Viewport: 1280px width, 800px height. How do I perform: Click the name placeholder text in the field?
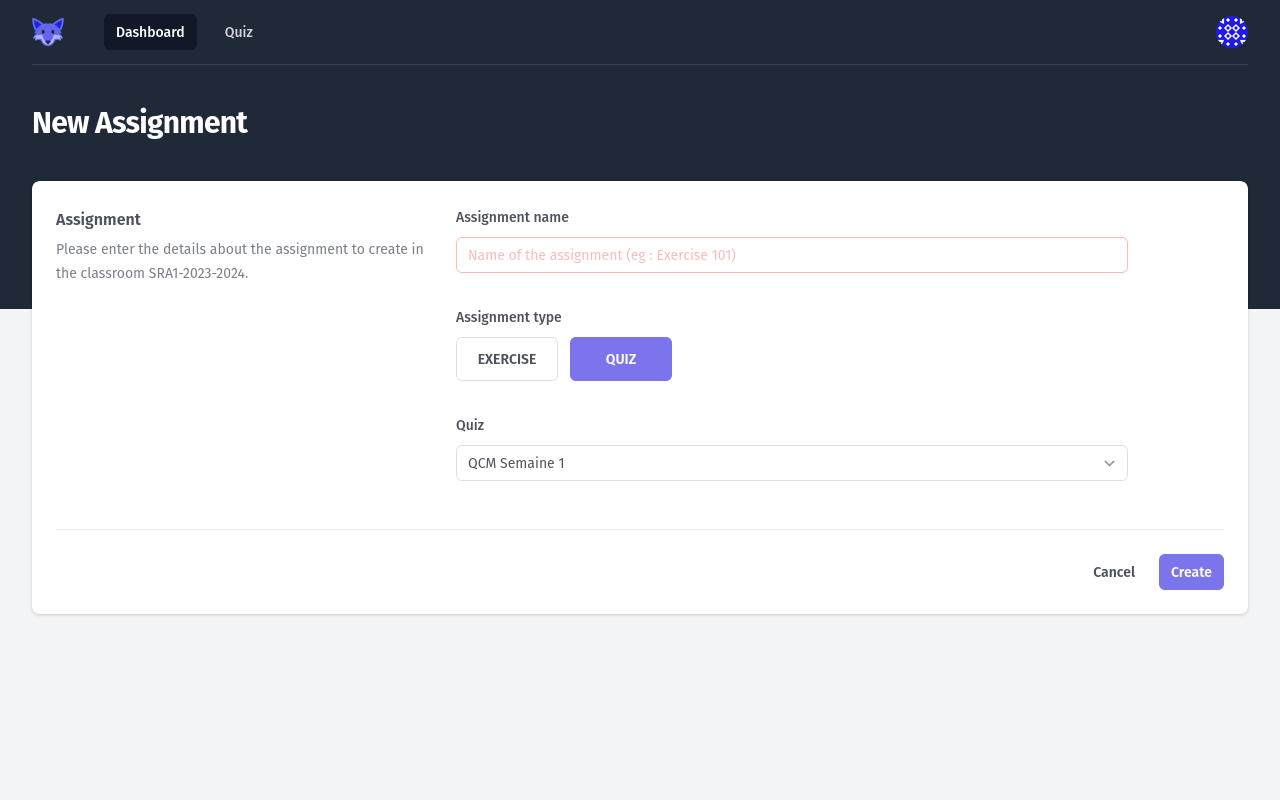pos(601,255)
